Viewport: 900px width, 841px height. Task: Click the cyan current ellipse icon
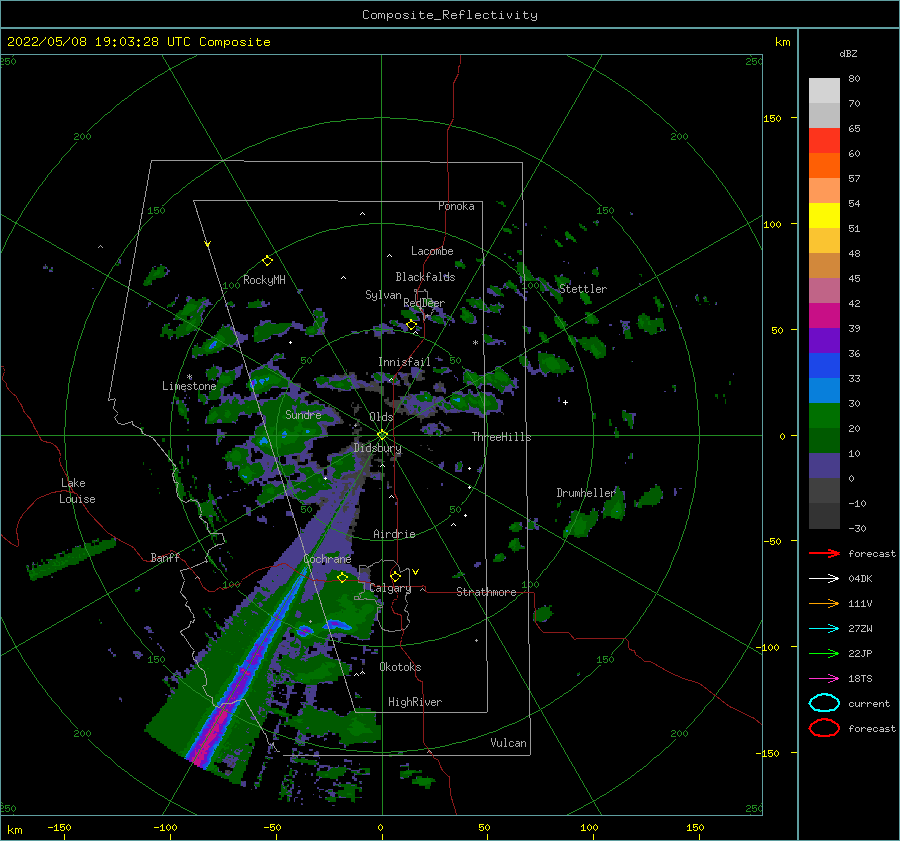pyautogui.click(x=824, y=703)
